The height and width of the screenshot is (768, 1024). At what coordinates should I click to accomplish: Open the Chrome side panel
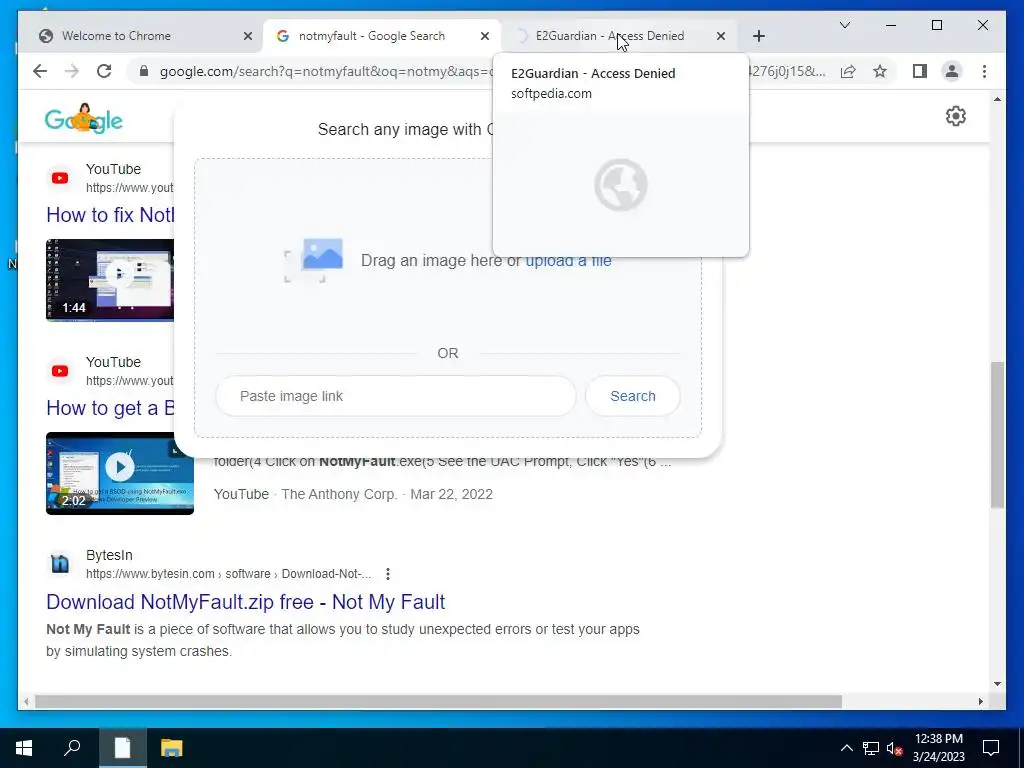[x=920, y=71]
